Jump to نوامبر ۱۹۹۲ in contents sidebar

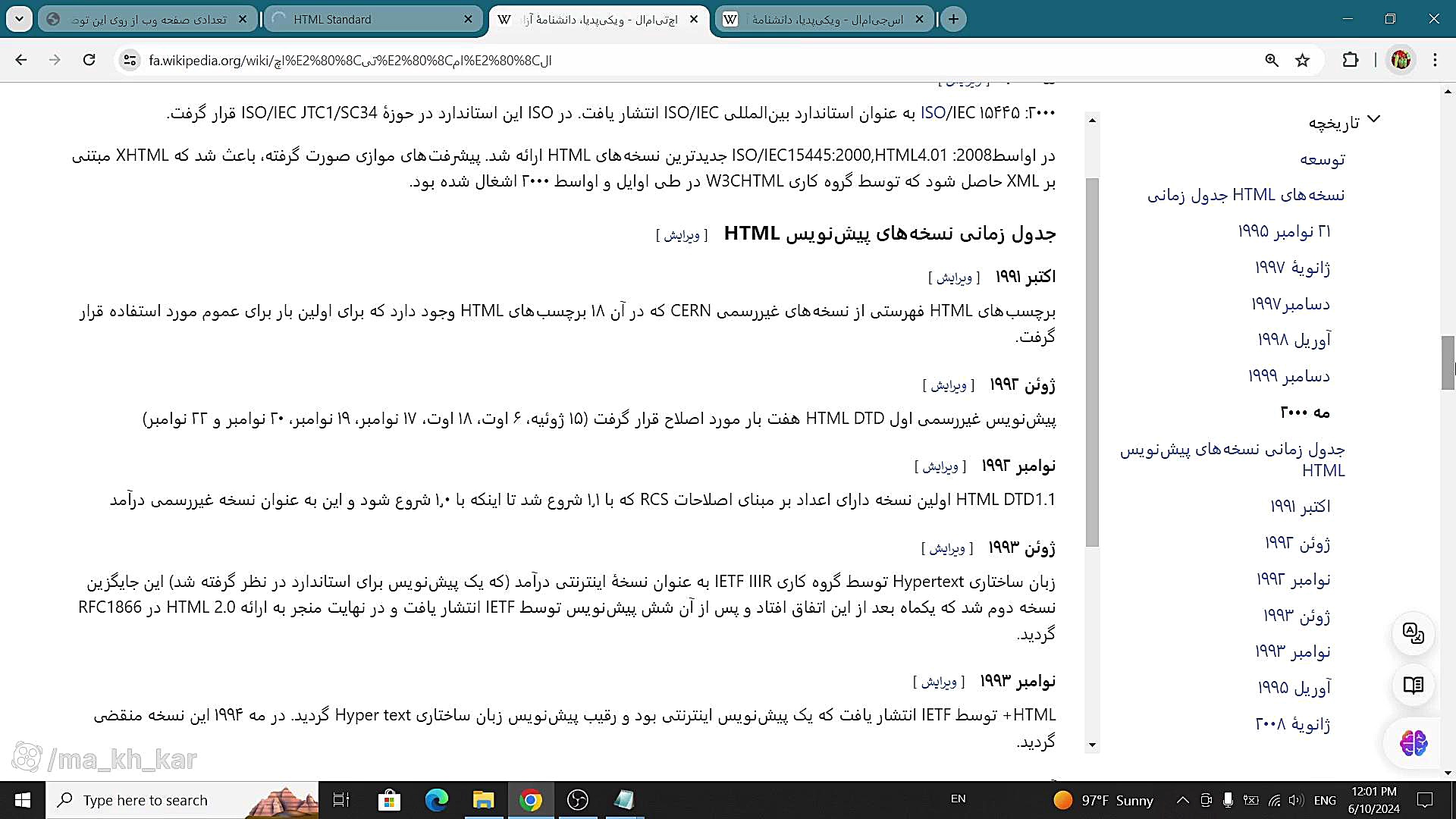click(1293, 579)
